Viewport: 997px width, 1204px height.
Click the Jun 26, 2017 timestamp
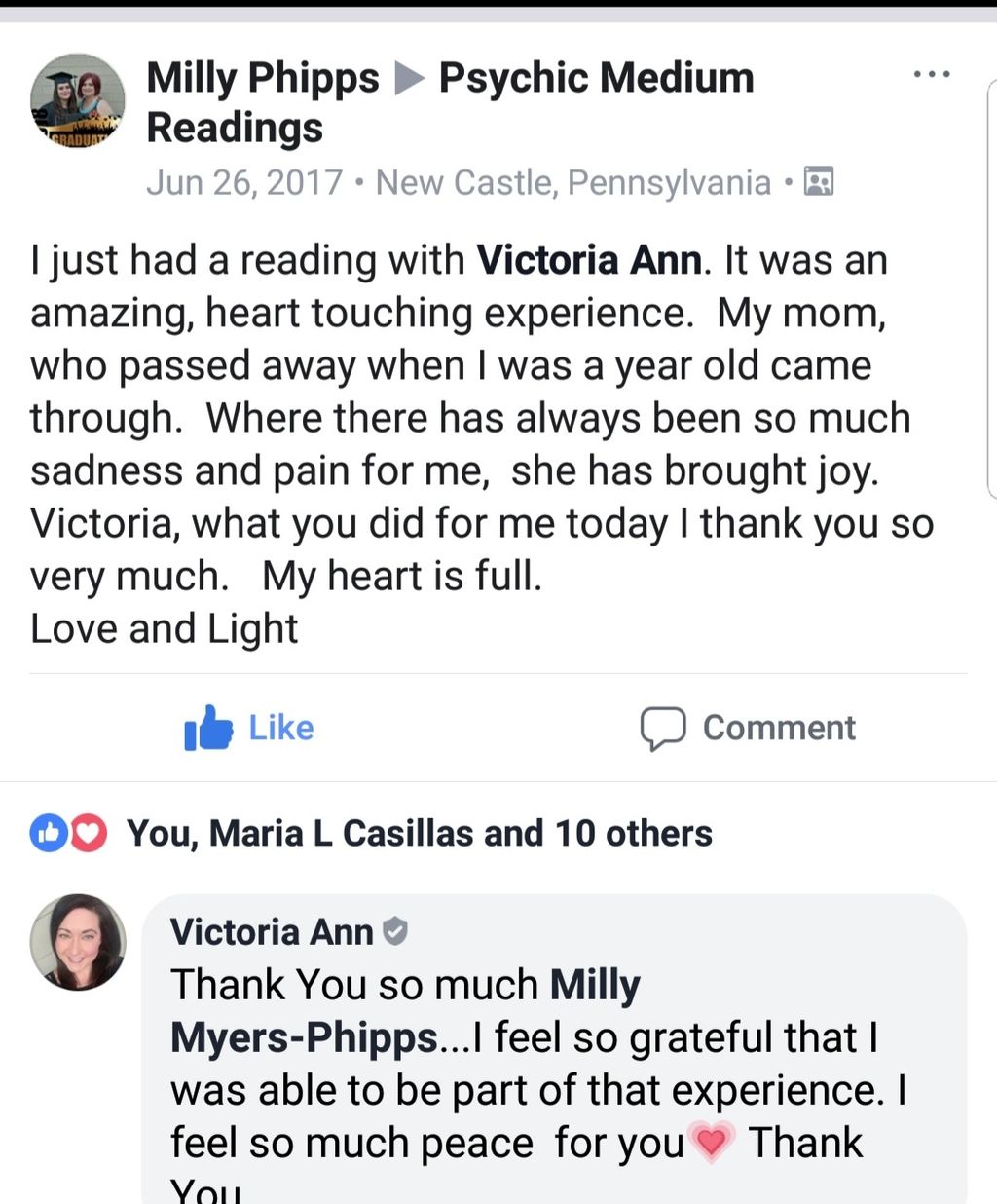click(244, 182)
